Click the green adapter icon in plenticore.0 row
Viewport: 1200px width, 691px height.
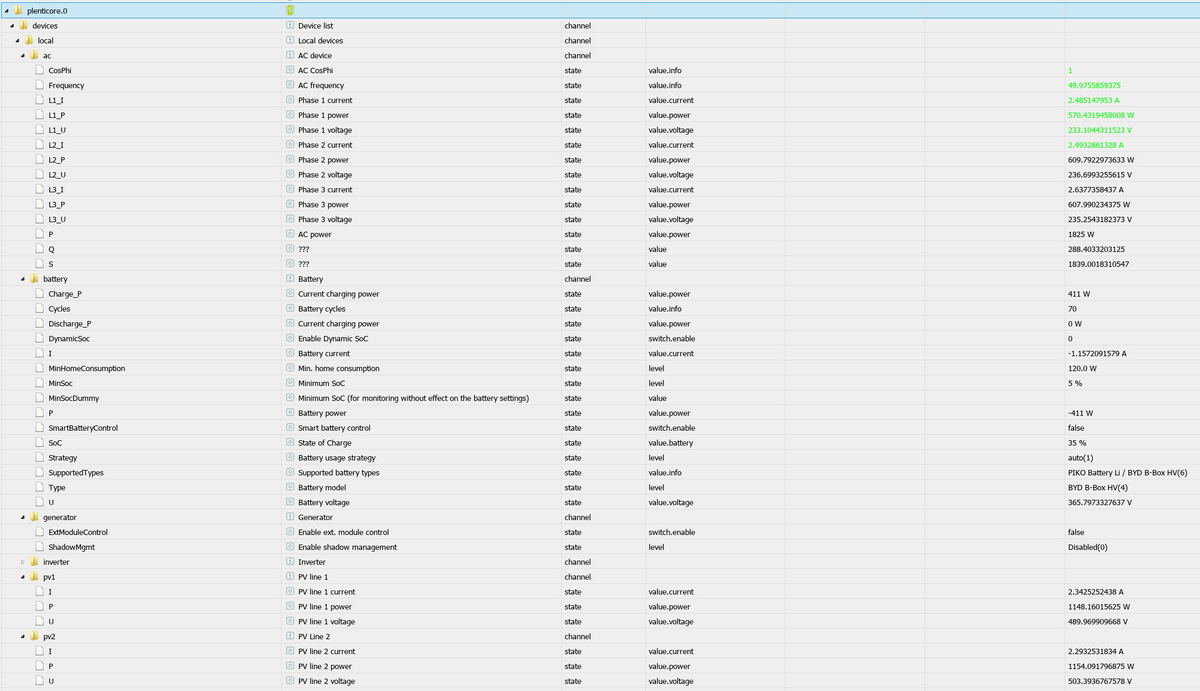290,10
